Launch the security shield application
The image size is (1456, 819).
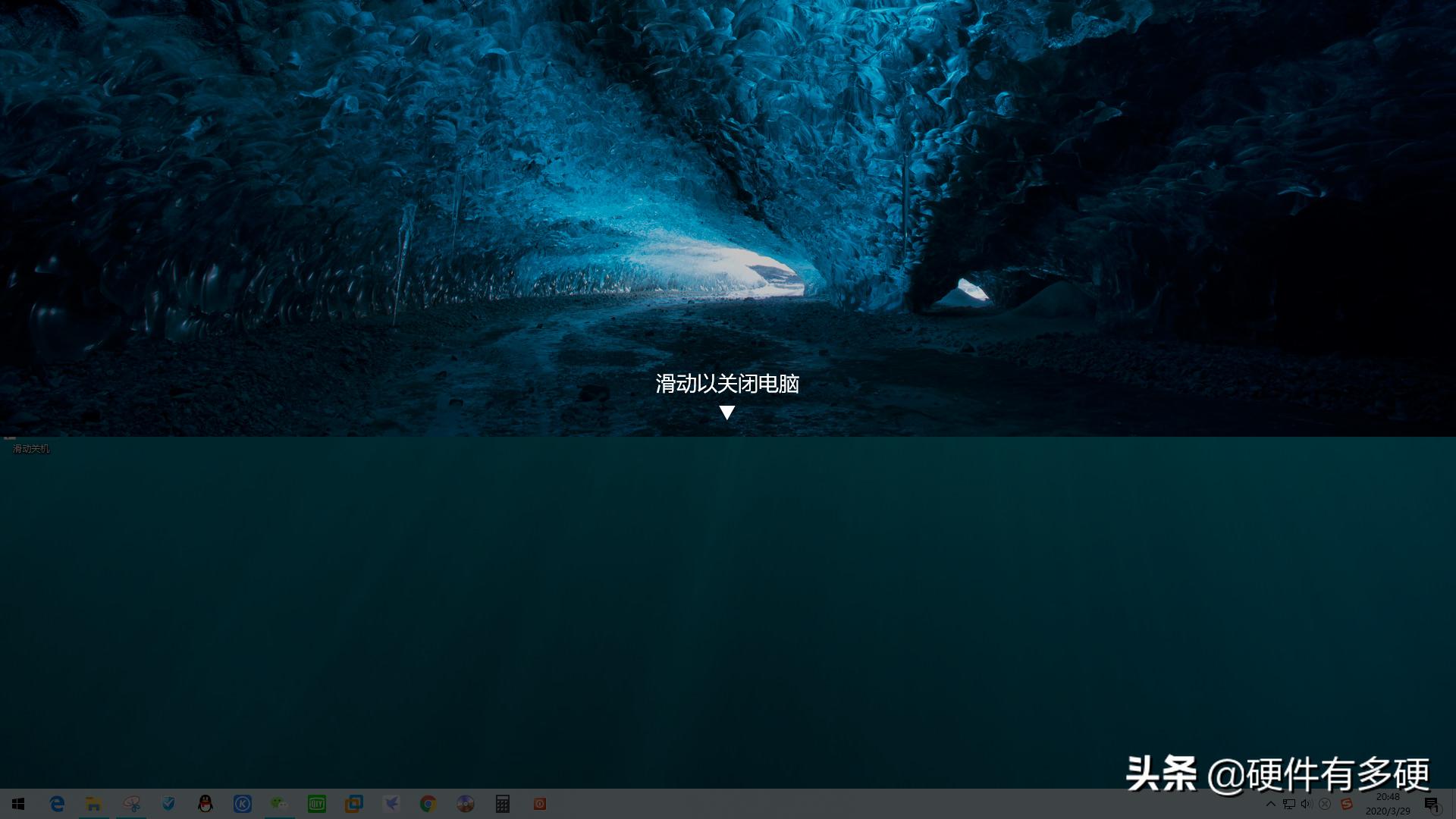click(168, 804)
